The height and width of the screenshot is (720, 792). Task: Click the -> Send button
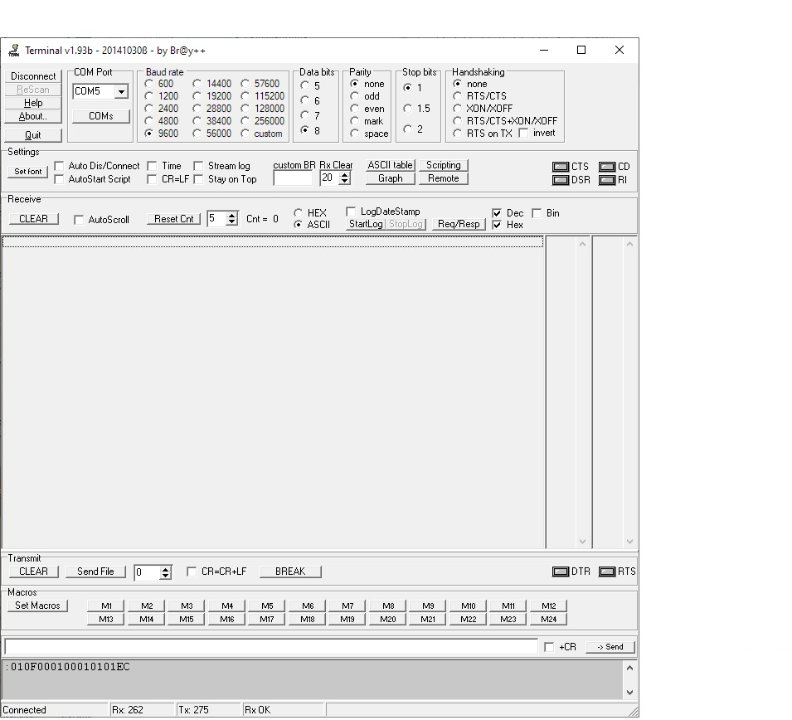(610, 647)
